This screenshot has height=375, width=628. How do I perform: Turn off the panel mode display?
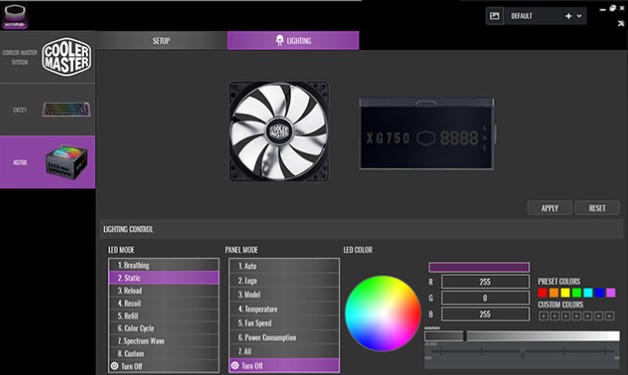[x=284, y=365]
